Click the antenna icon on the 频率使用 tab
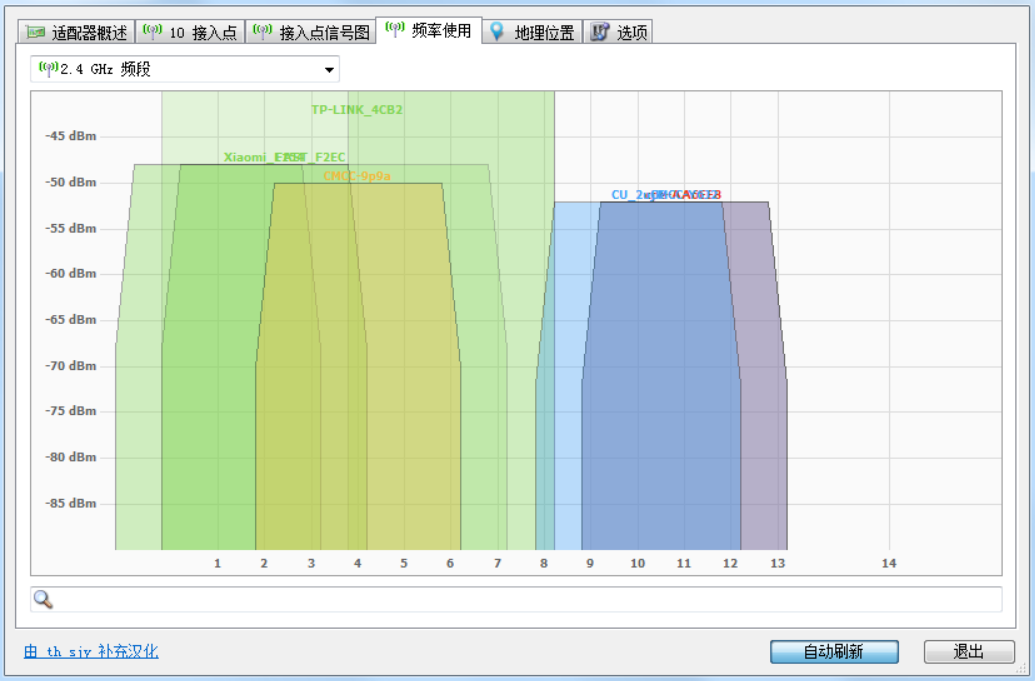 (x=395, y=30)
